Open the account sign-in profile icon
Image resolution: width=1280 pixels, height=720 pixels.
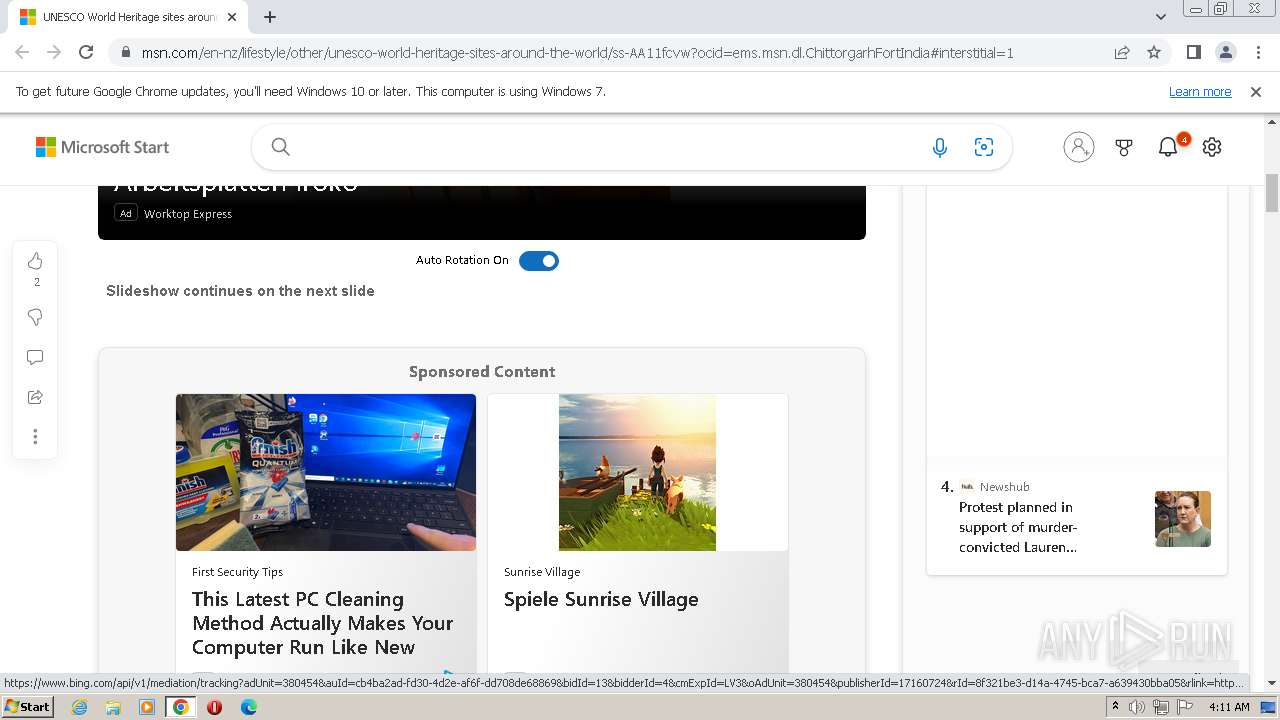[x=1078, y=147]
